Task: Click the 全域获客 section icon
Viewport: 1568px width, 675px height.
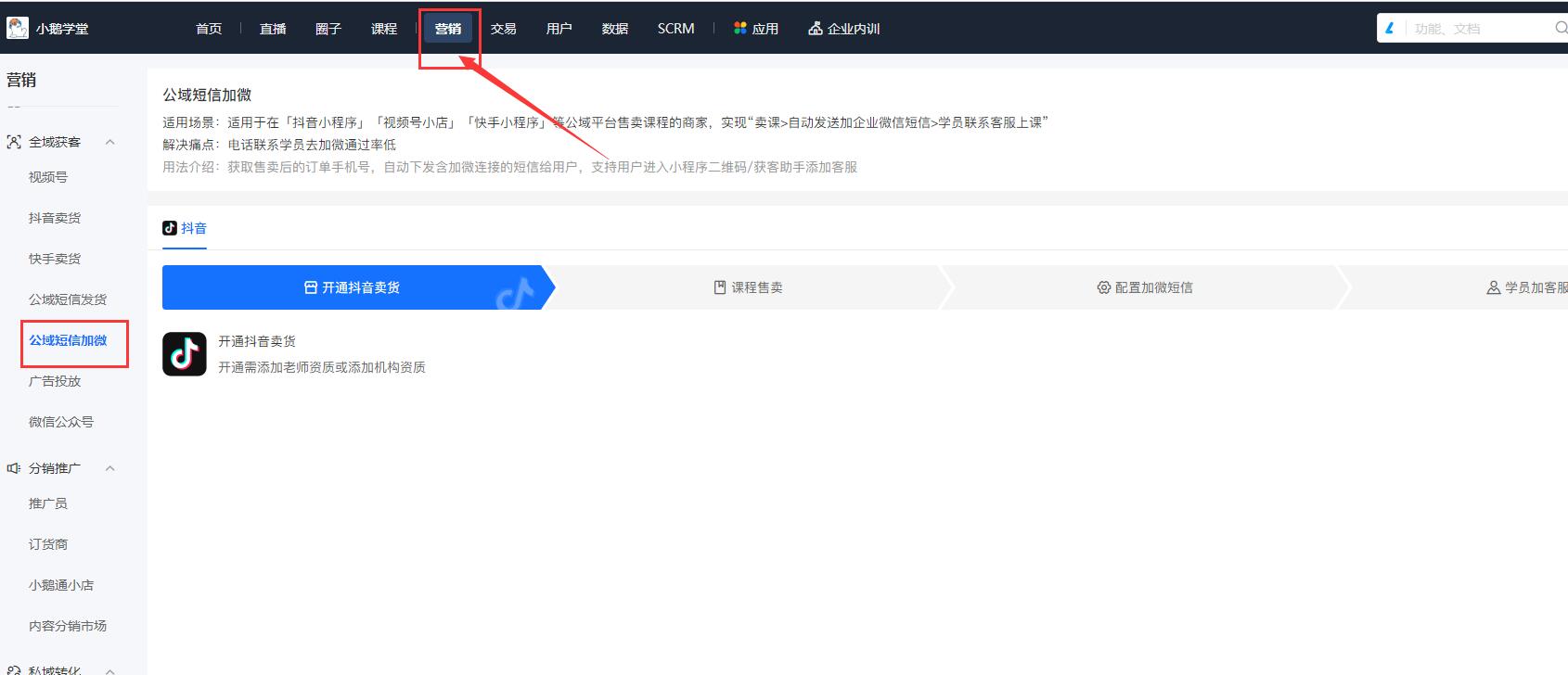Action: coord(14,142)
